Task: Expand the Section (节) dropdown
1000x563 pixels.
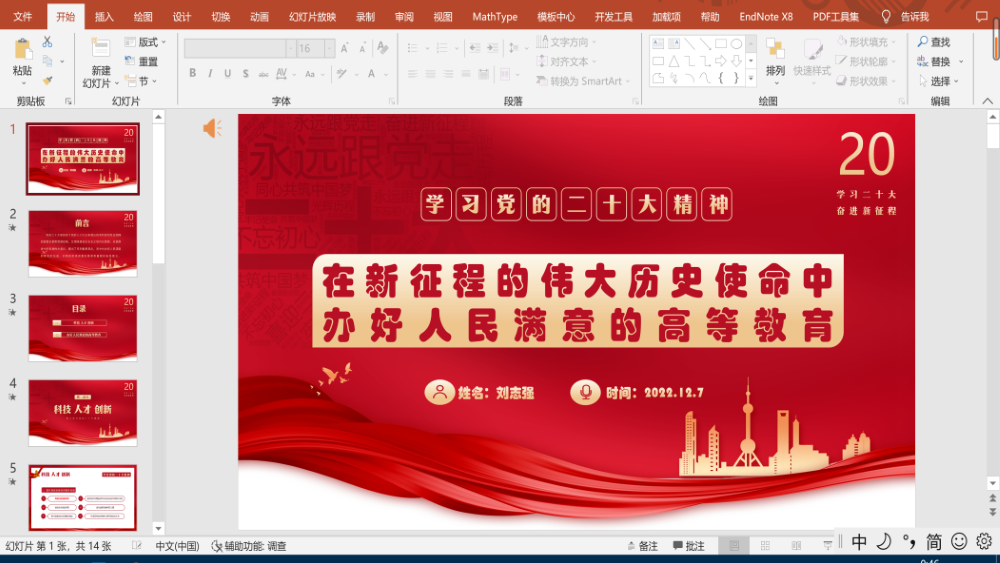Action: (x=143, y=81)
